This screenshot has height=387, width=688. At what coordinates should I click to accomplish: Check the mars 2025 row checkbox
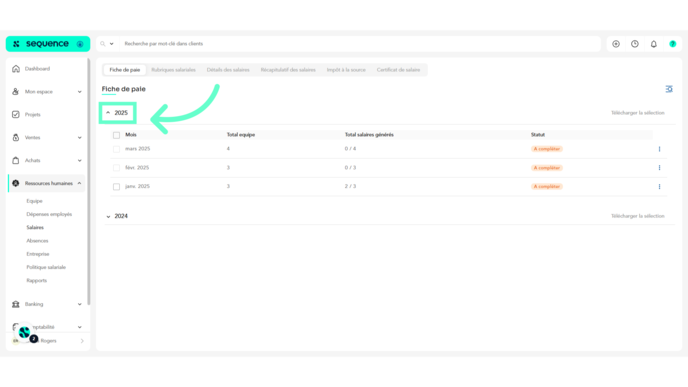point(116,149)
